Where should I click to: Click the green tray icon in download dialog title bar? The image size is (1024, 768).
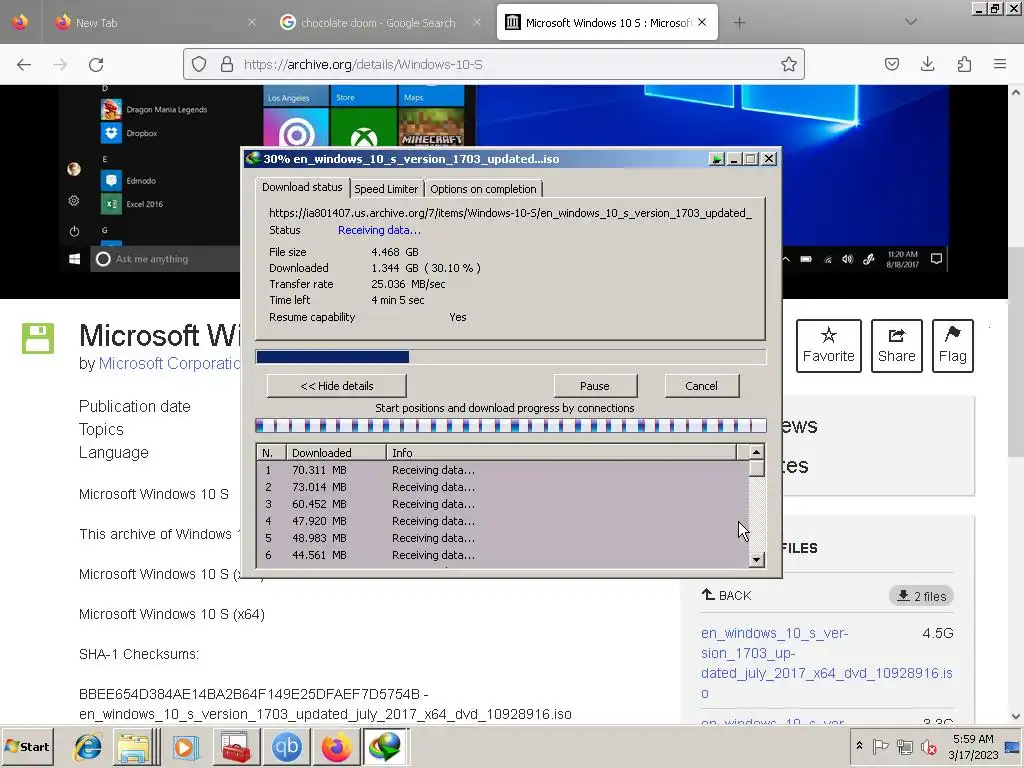pyautogui.click(x=717, y=159)
